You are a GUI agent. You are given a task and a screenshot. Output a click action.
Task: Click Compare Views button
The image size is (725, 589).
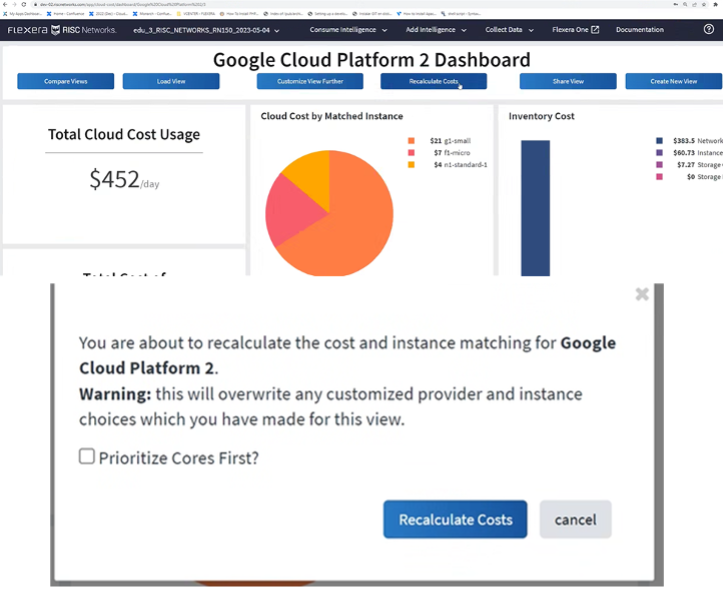65,81
